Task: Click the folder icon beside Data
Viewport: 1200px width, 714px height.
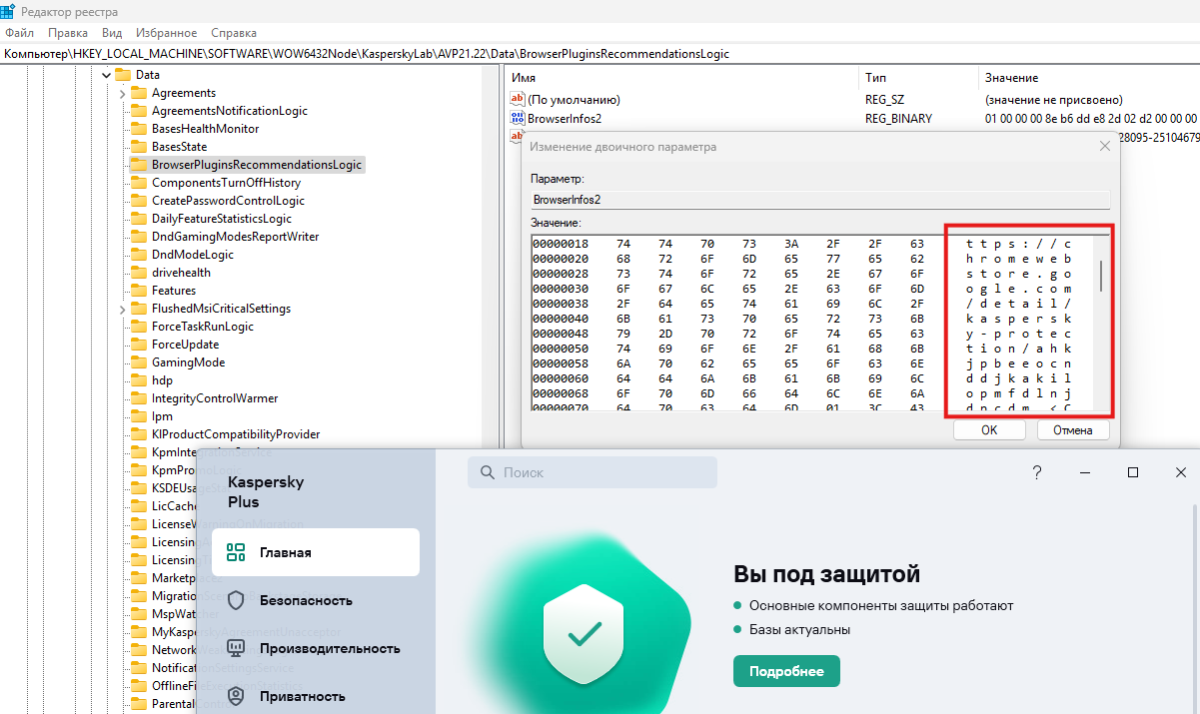Action: [x=123, y=75]
